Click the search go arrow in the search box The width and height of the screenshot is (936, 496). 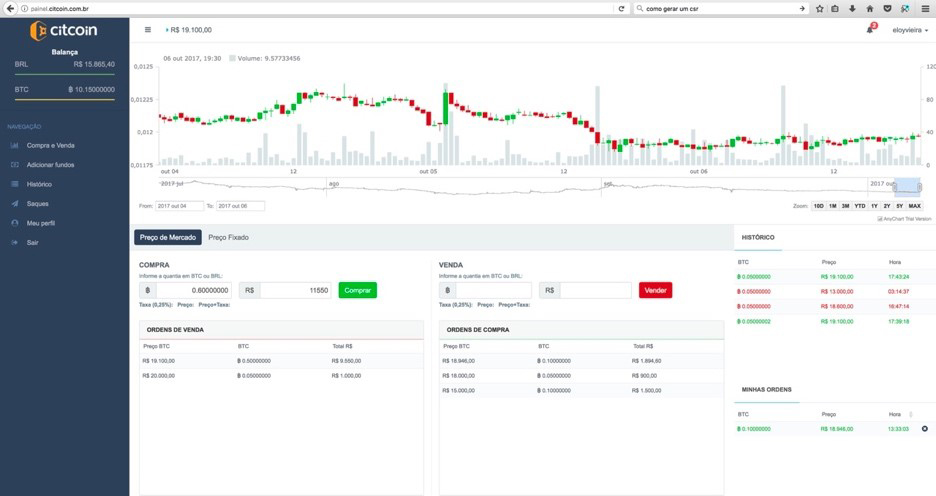[x=802, y=8]
